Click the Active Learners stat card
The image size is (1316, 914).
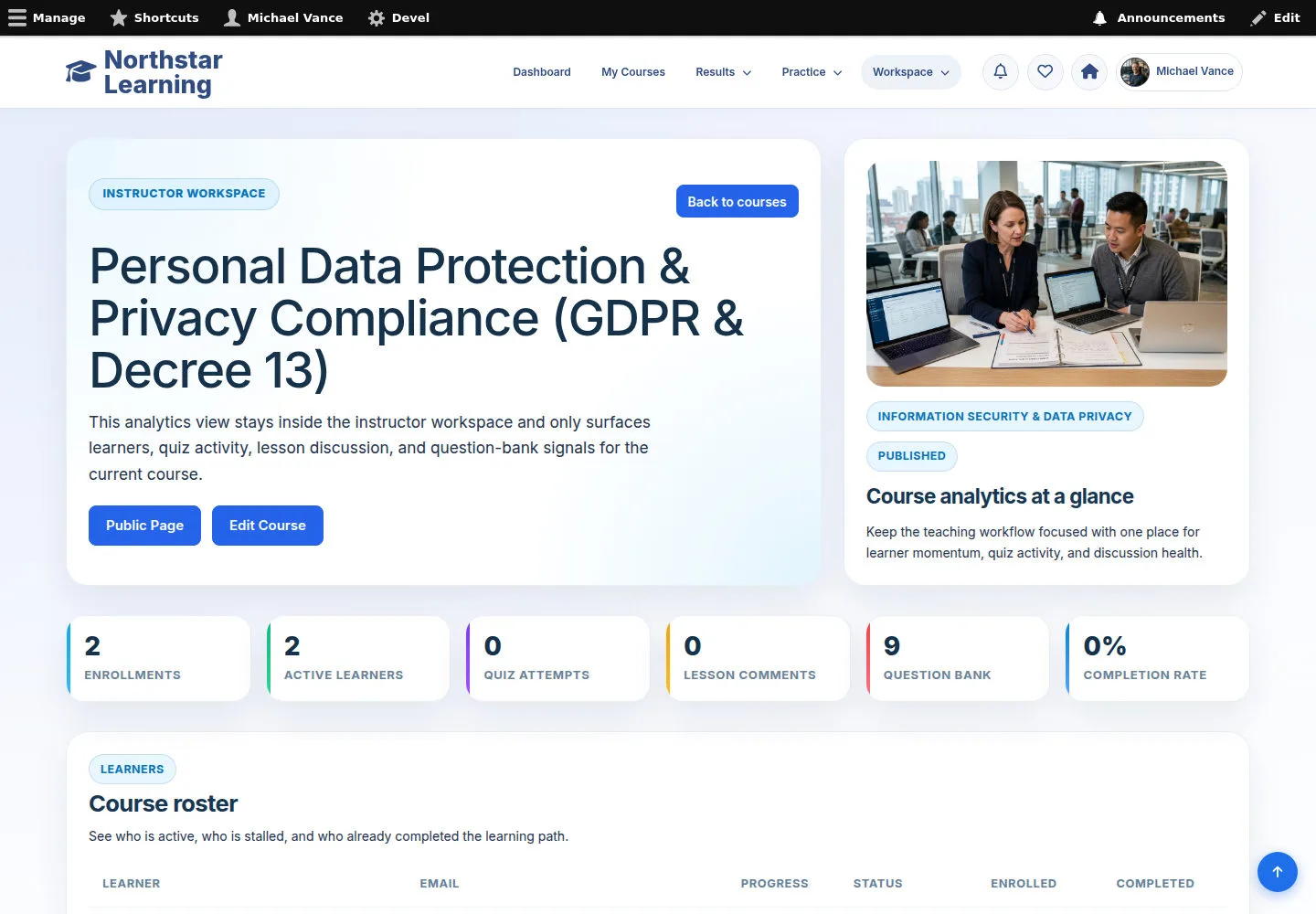tap(358, 659)
